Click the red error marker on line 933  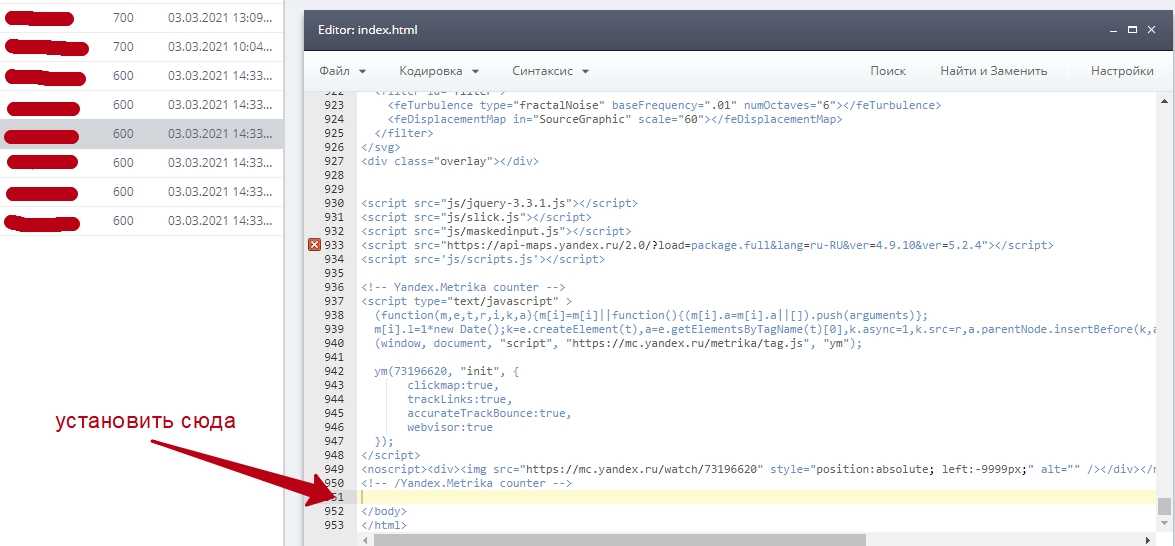coord(314,245)
